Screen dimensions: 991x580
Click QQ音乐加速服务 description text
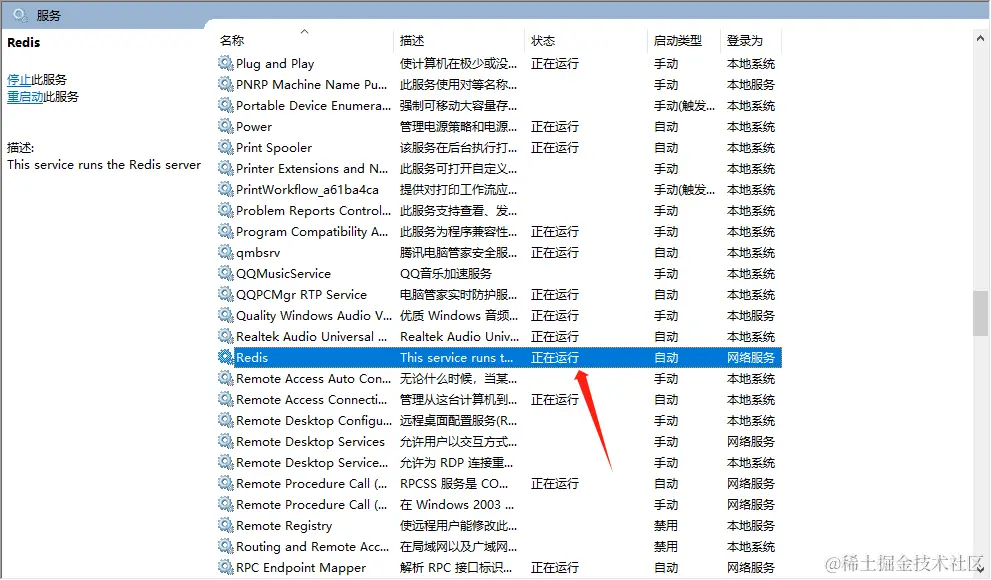click(x=446, y=274)
